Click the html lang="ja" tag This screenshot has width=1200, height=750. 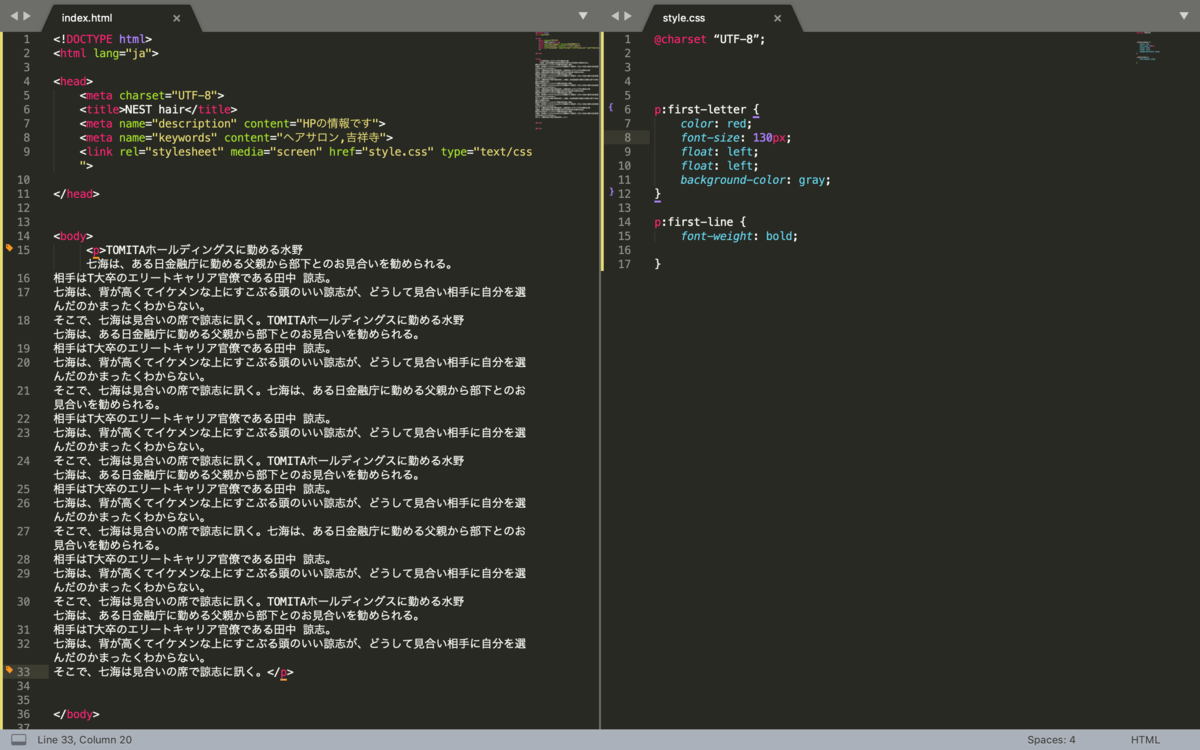[107, 53]
